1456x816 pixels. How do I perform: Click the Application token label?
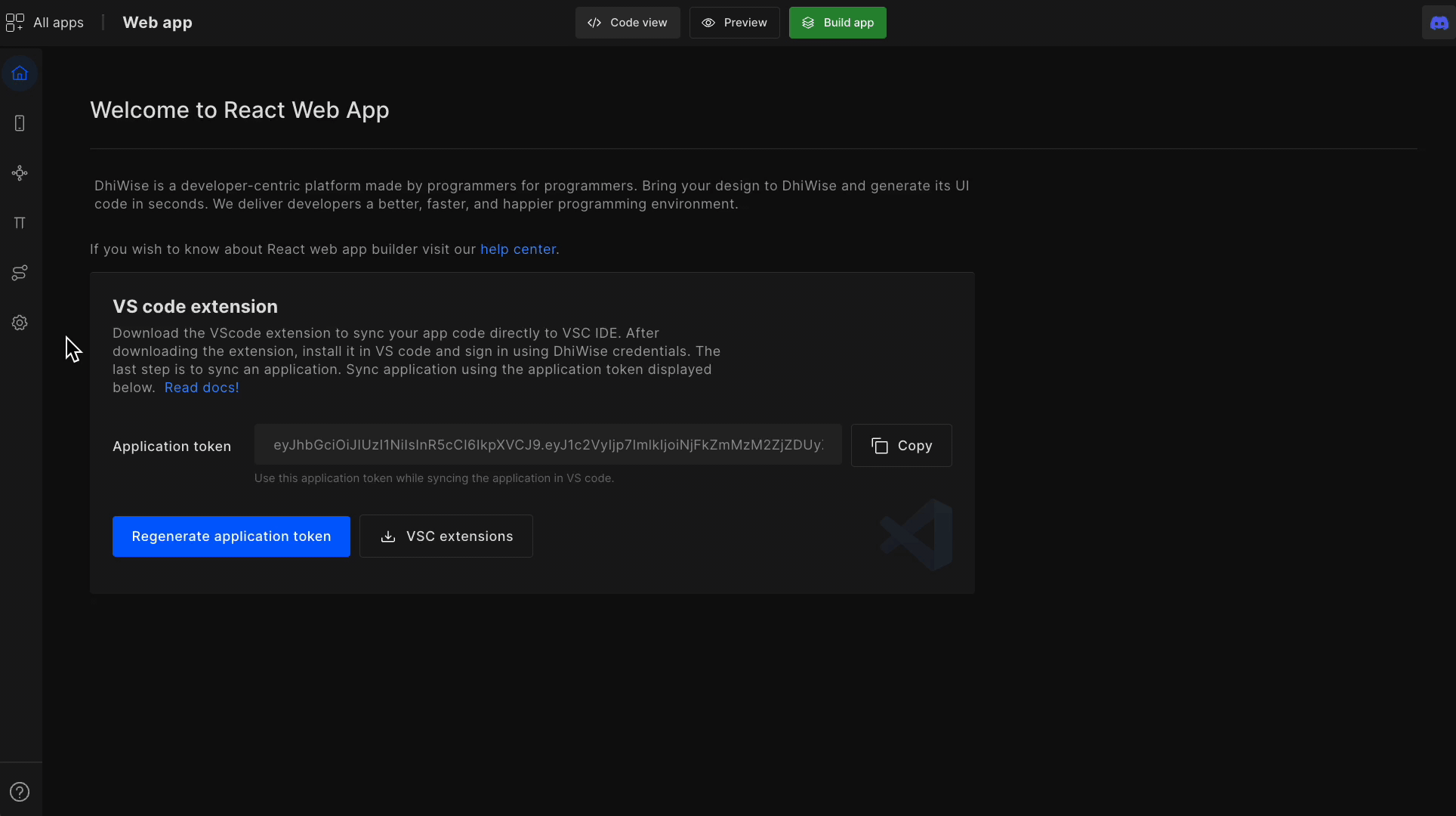pyautogui.click(x=171, y=447)
